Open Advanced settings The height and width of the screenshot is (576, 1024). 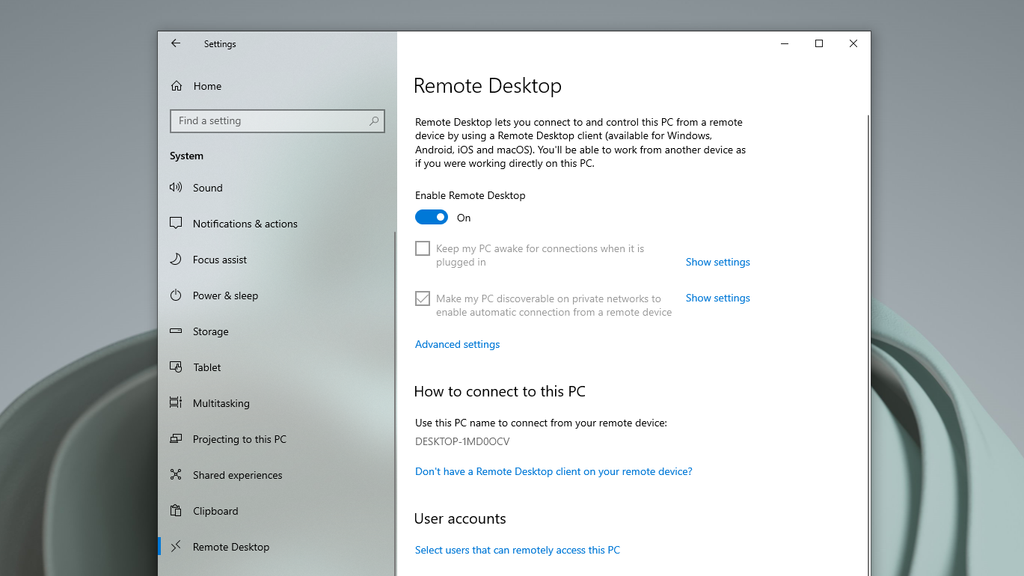coord(457,344)
